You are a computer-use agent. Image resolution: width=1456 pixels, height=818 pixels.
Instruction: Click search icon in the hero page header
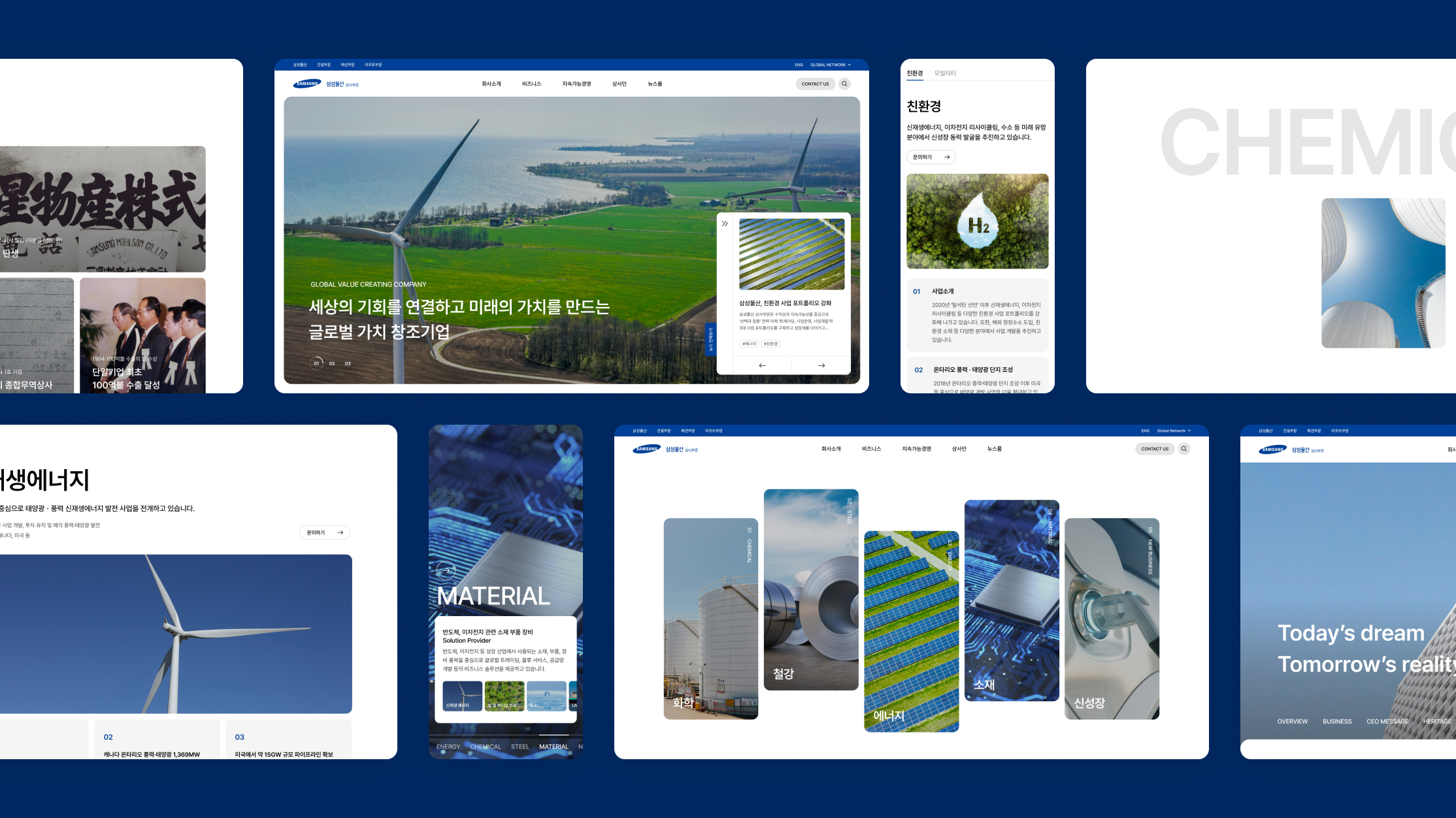pyautogui.click(x=844, y=84)
